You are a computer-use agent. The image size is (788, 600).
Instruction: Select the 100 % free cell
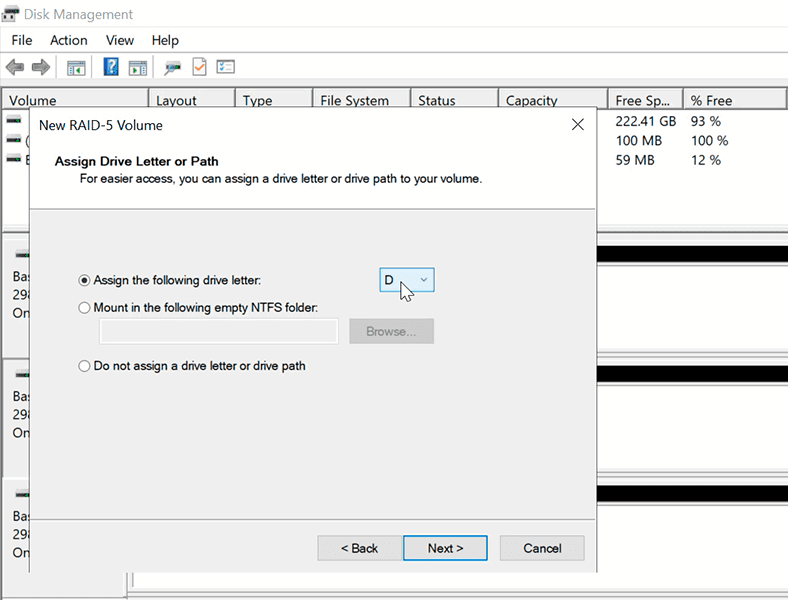709,141
